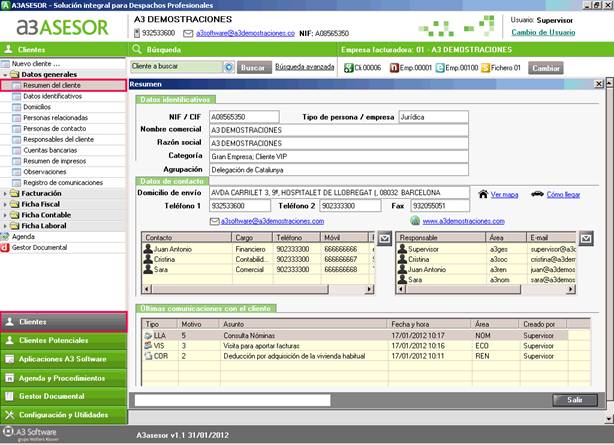Click the Cliente a buscar input field
The image size is (614, 445).
click(176, 67)
